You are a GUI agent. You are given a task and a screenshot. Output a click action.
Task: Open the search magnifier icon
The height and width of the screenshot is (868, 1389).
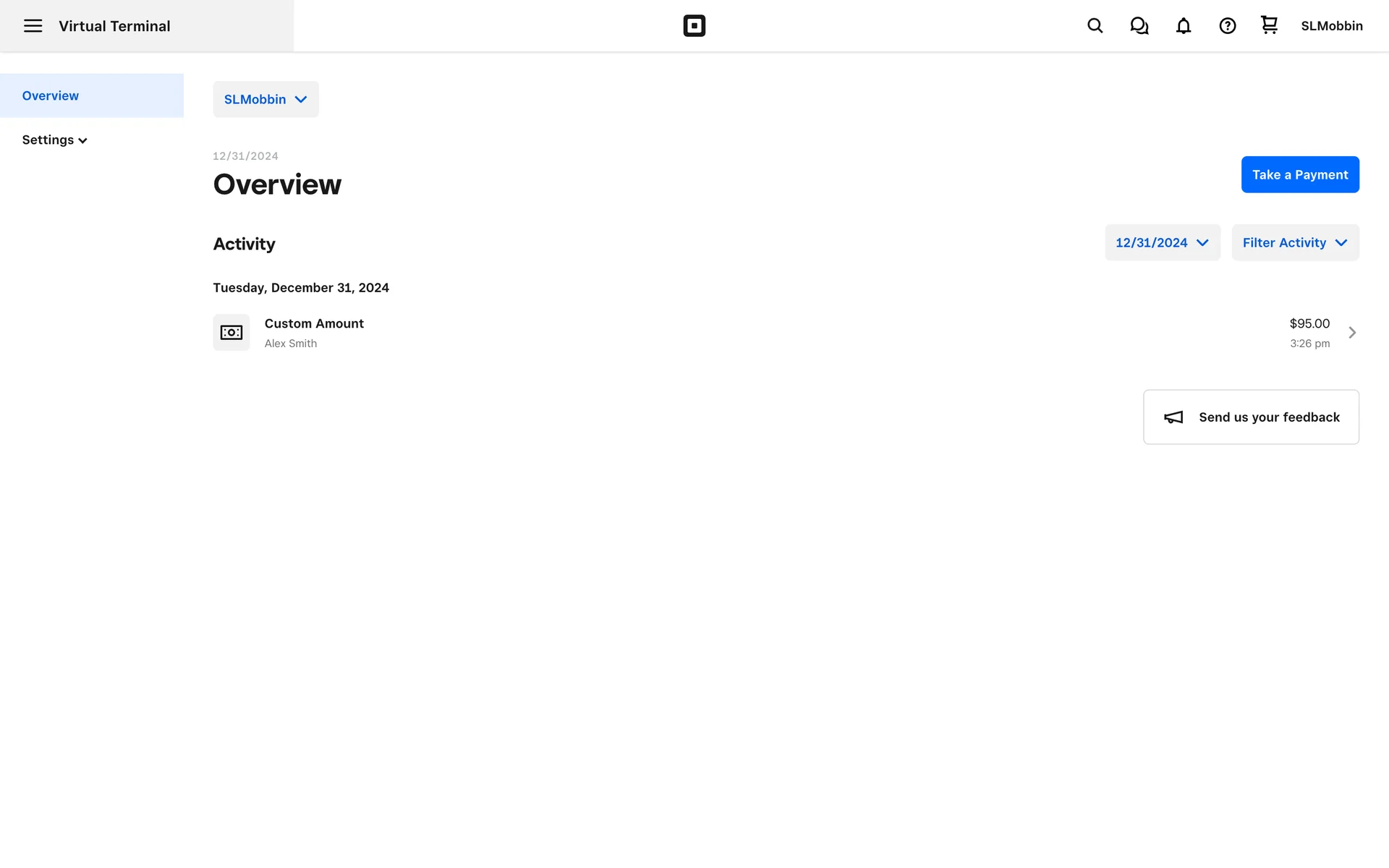pos(1095,26)
